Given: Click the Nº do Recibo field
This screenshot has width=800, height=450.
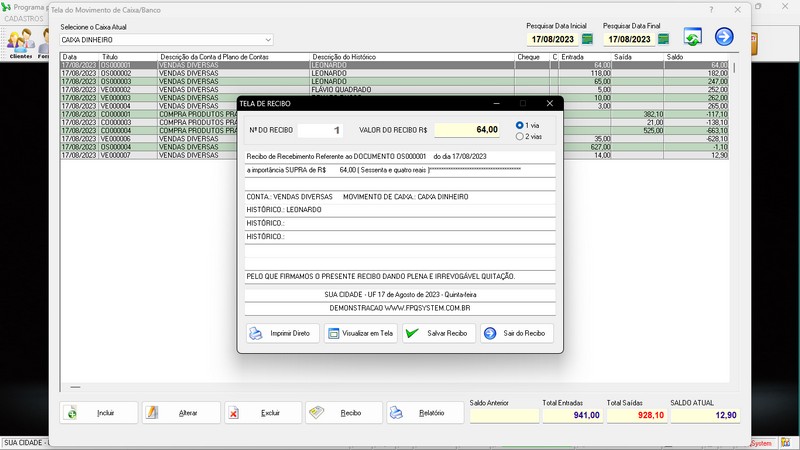Looking at the screenshot, I should click(x=320, y=130).
